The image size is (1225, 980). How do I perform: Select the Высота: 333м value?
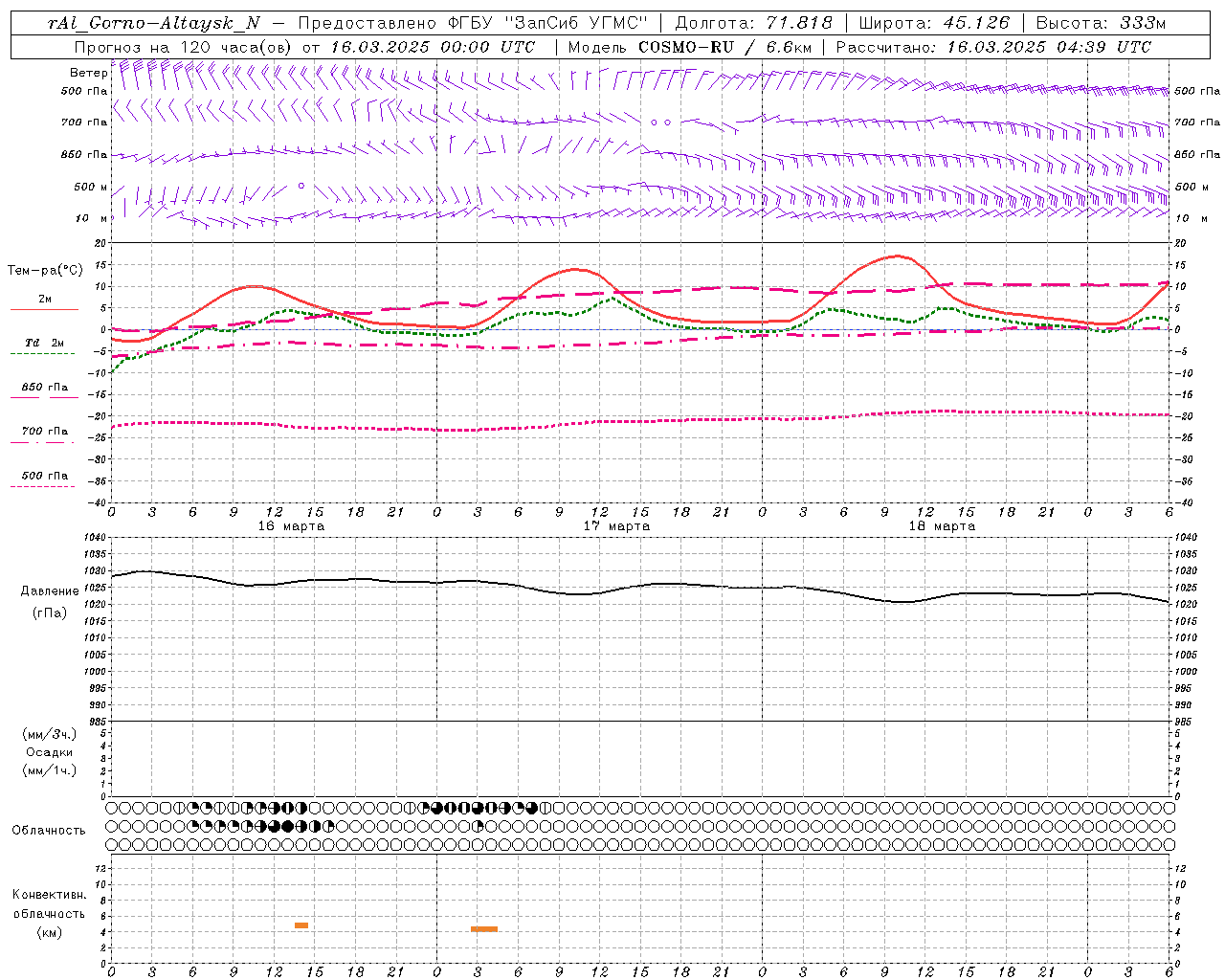[1102, 23]
